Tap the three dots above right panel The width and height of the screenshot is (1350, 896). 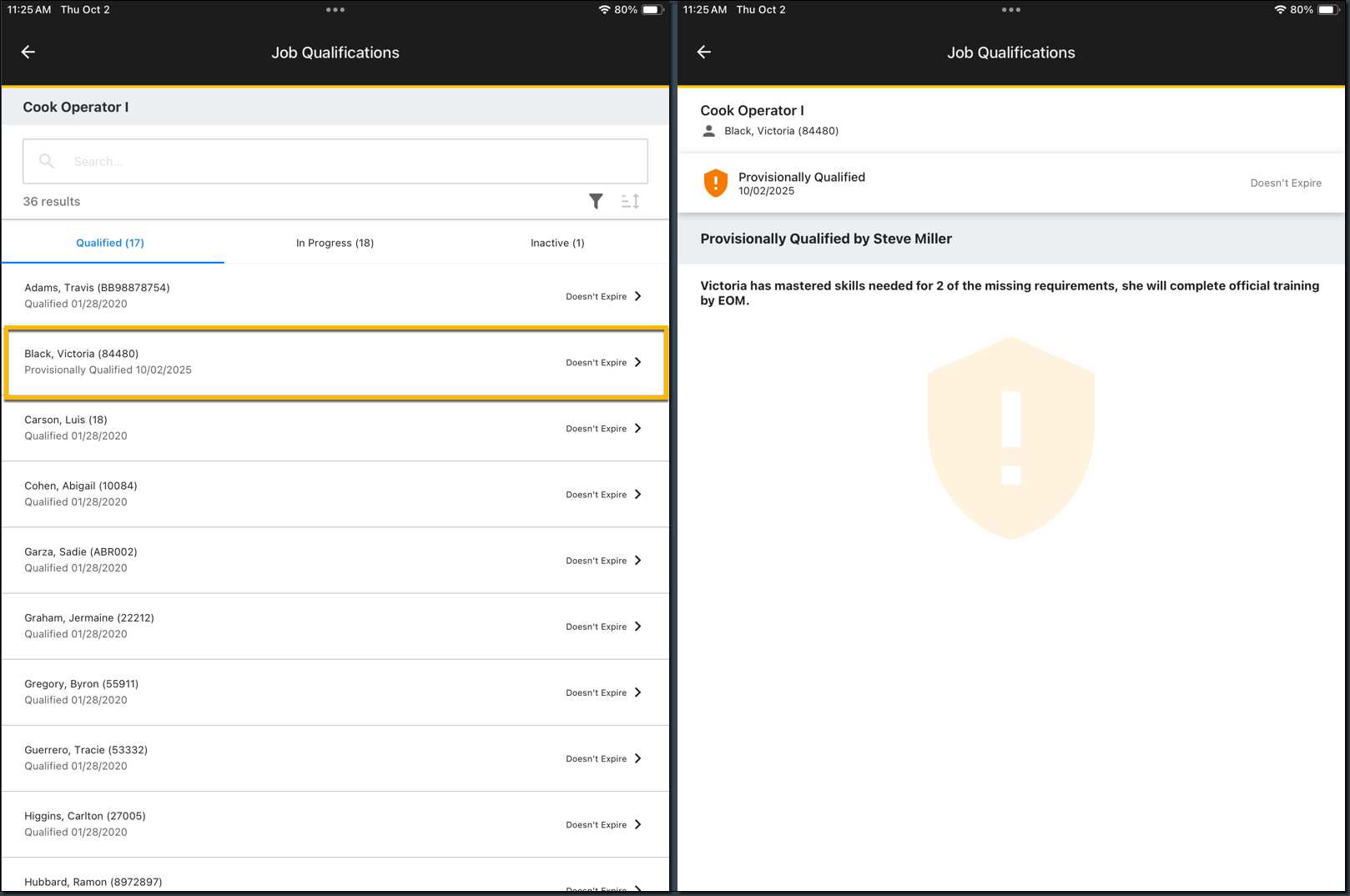click(1011, 10)
